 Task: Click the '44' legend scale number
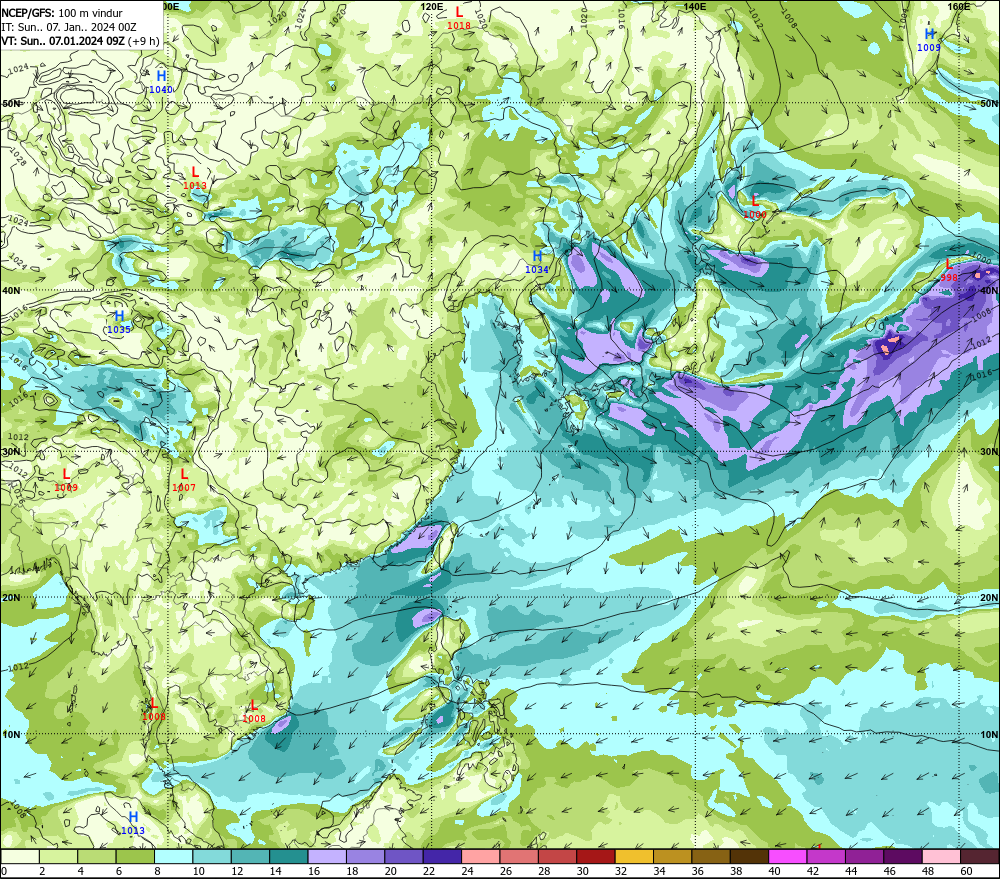point(851,871)
